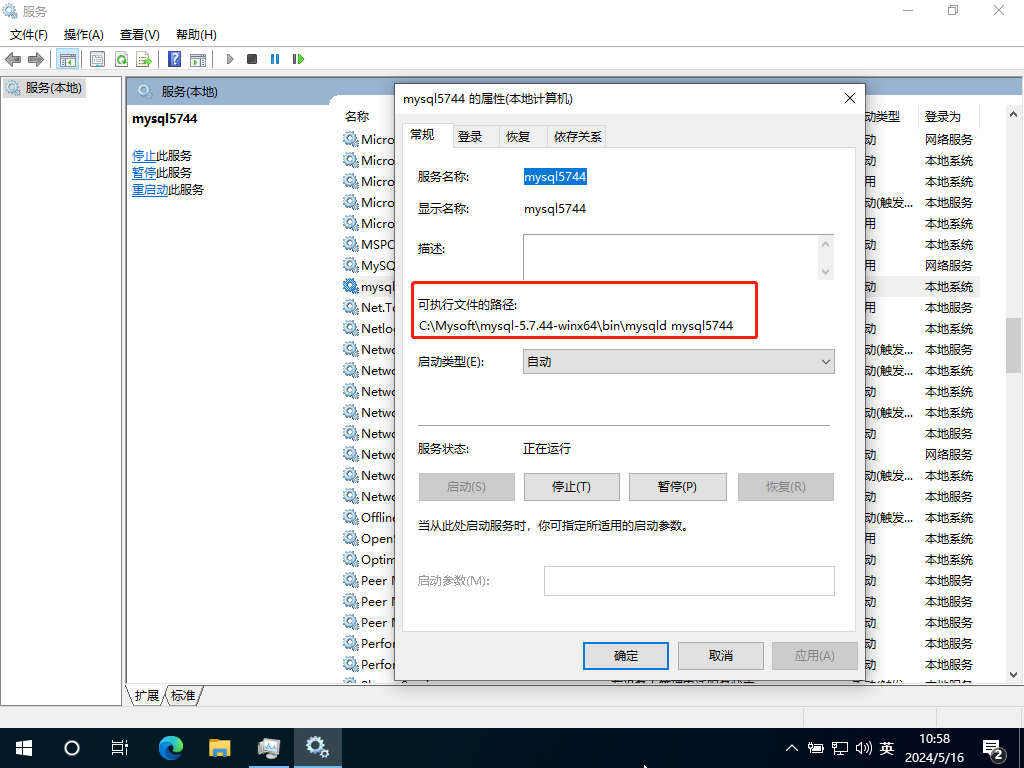The height and width of the screenshot is (768, 1024).
Task: Click the Refresh toolbar icon
Action: 121,59
